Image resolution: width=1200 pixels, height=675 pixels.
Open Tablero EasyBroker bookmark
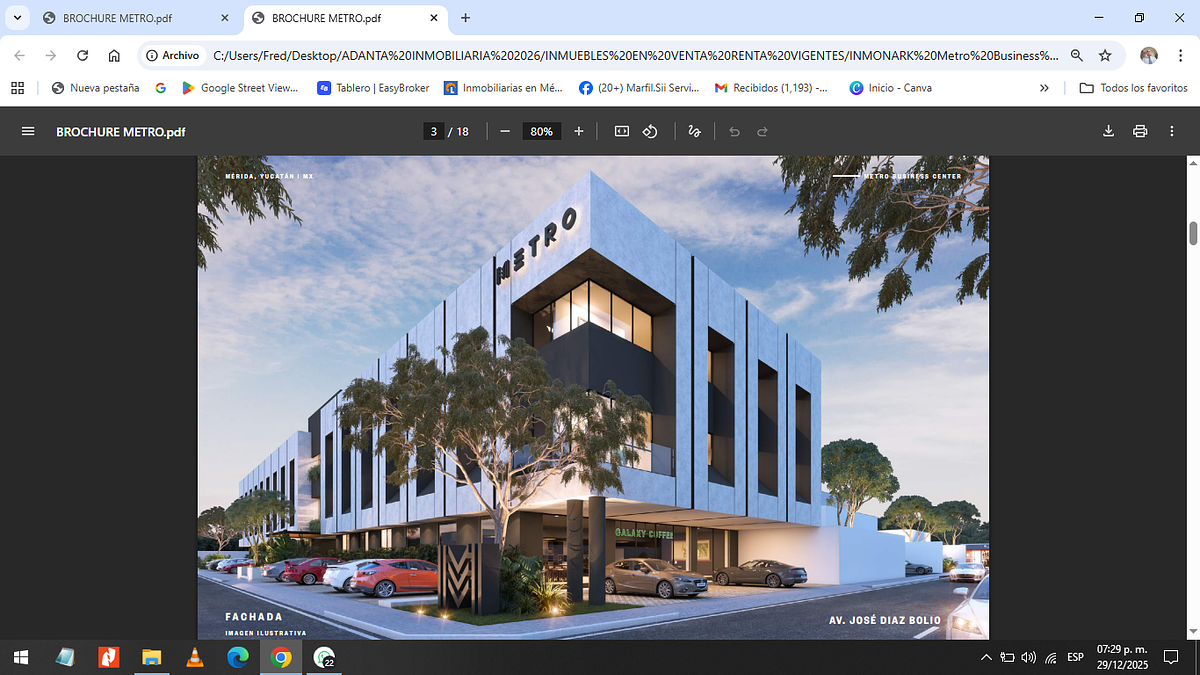tap(373, 88)
